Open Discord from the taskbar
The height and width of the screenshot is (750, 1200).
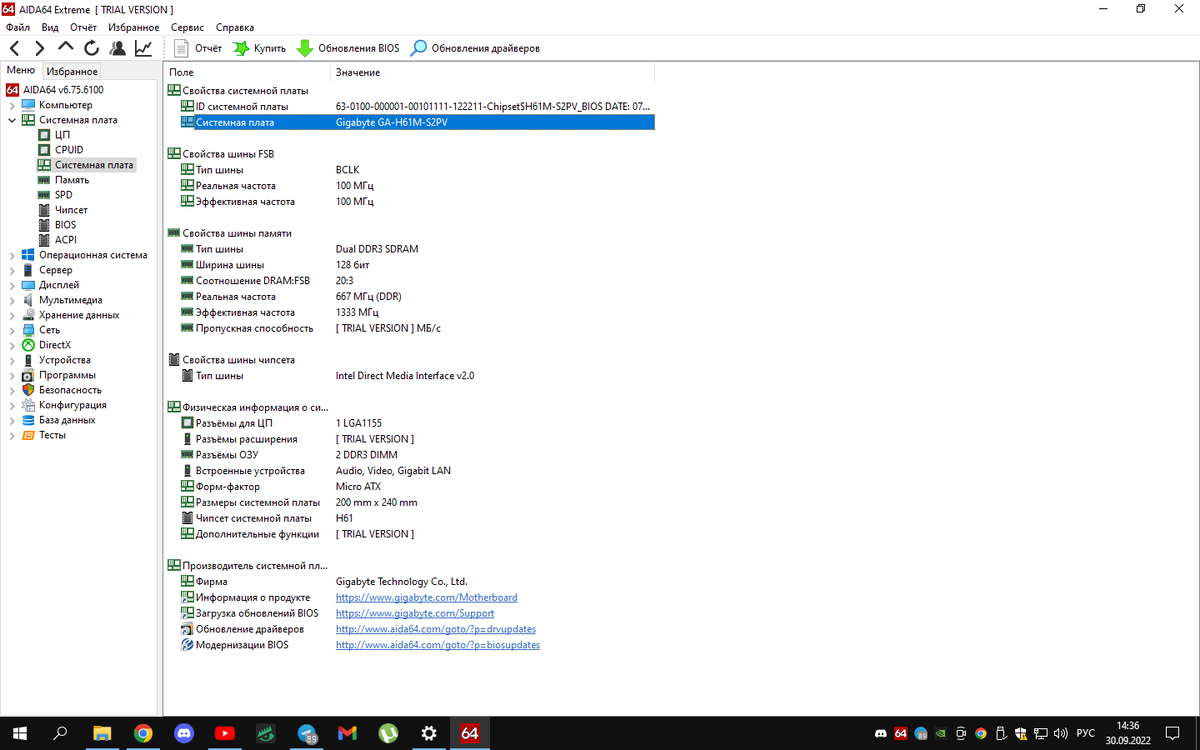[x=184, y=733]
